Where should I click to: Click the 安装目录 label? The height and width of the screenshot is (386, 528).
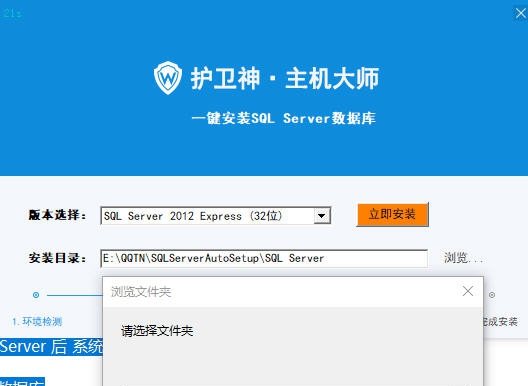pyautogui.click(x=57, y=258)
